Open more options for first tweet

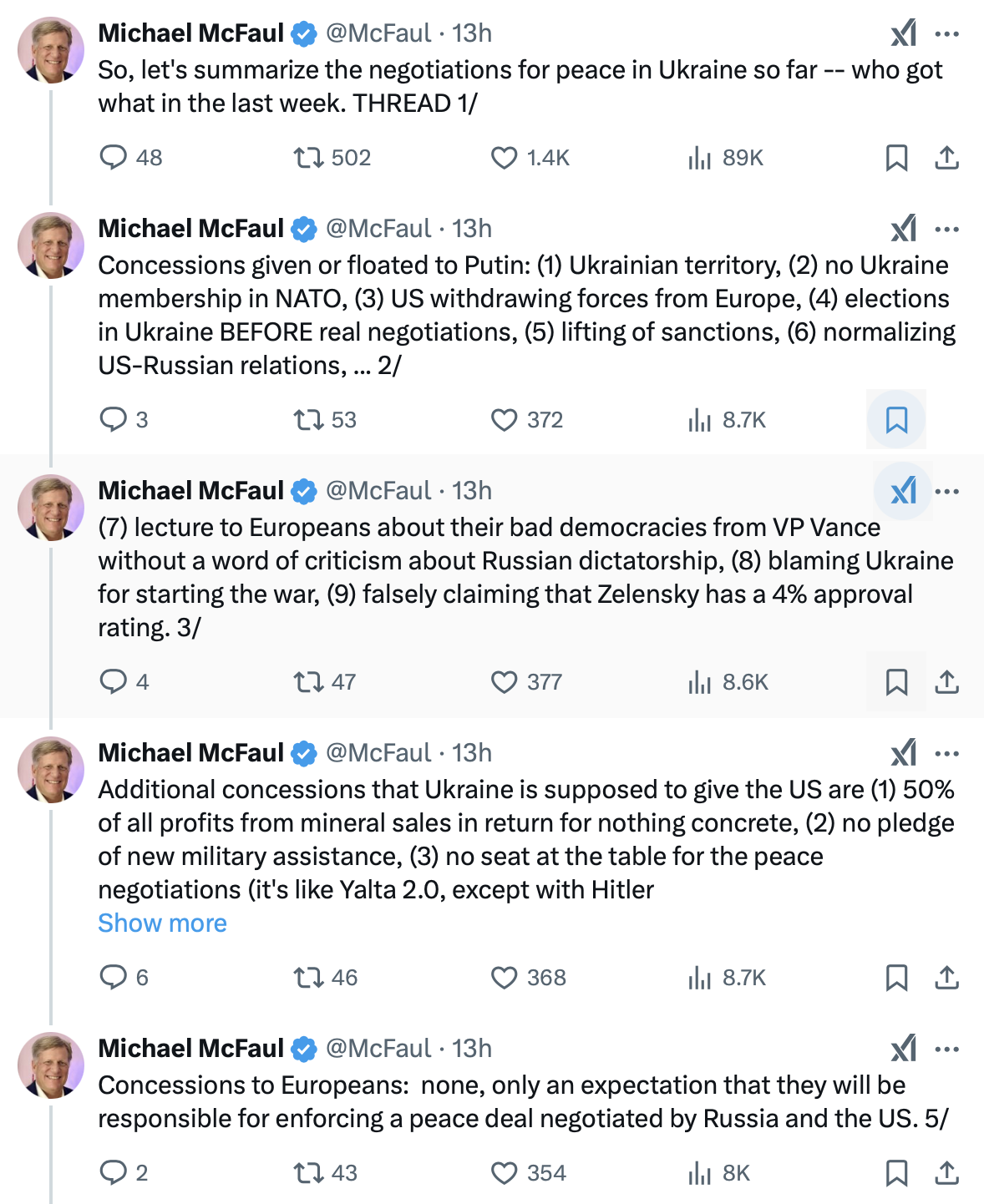[x=946, y=33]
